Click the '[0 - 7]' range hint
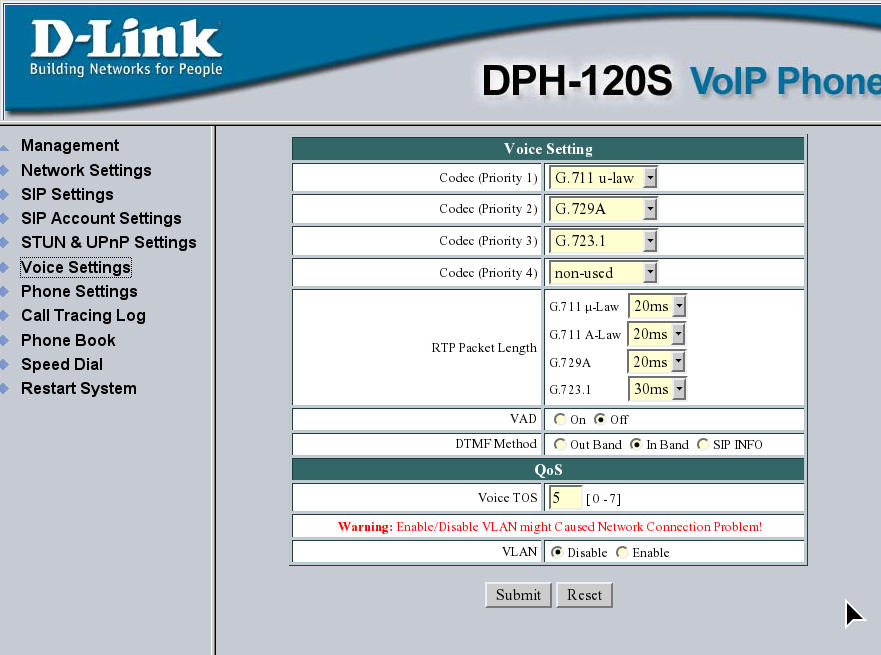The height and width of the screenshot is (655, 881). click(x=603, y=499)
